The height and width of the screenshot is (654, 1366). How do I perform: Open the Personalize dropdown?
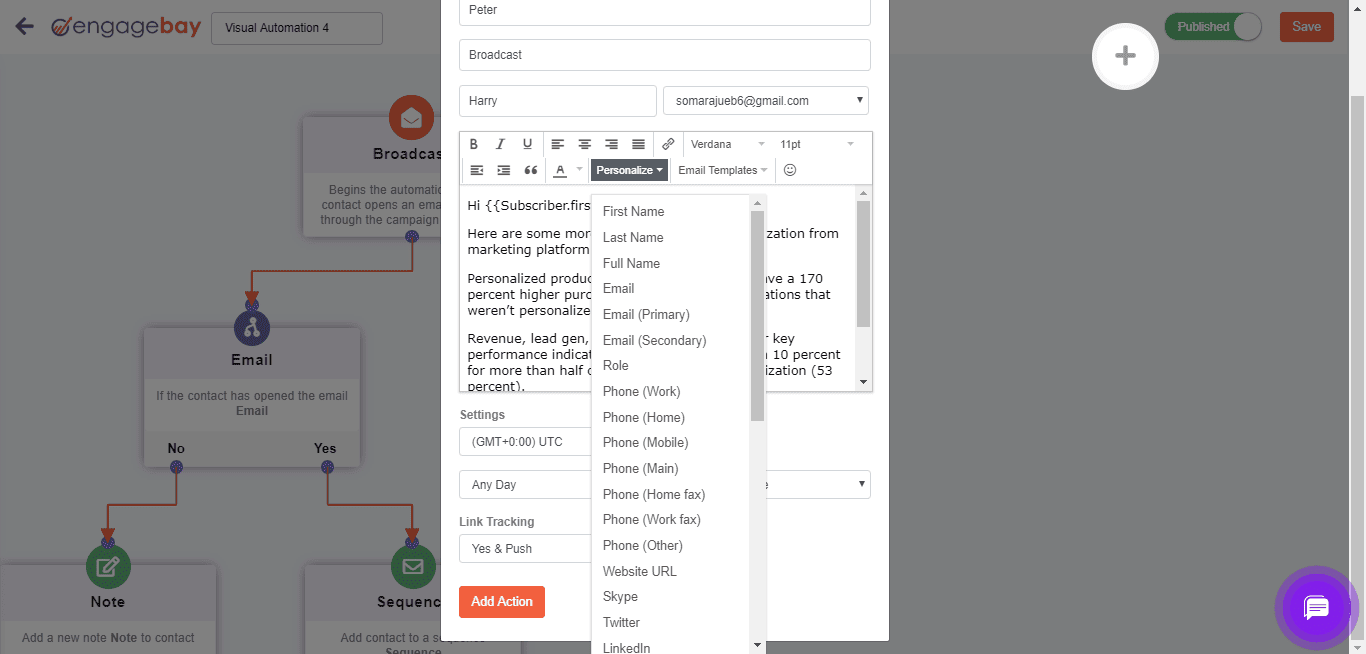(x=628, y=170)
